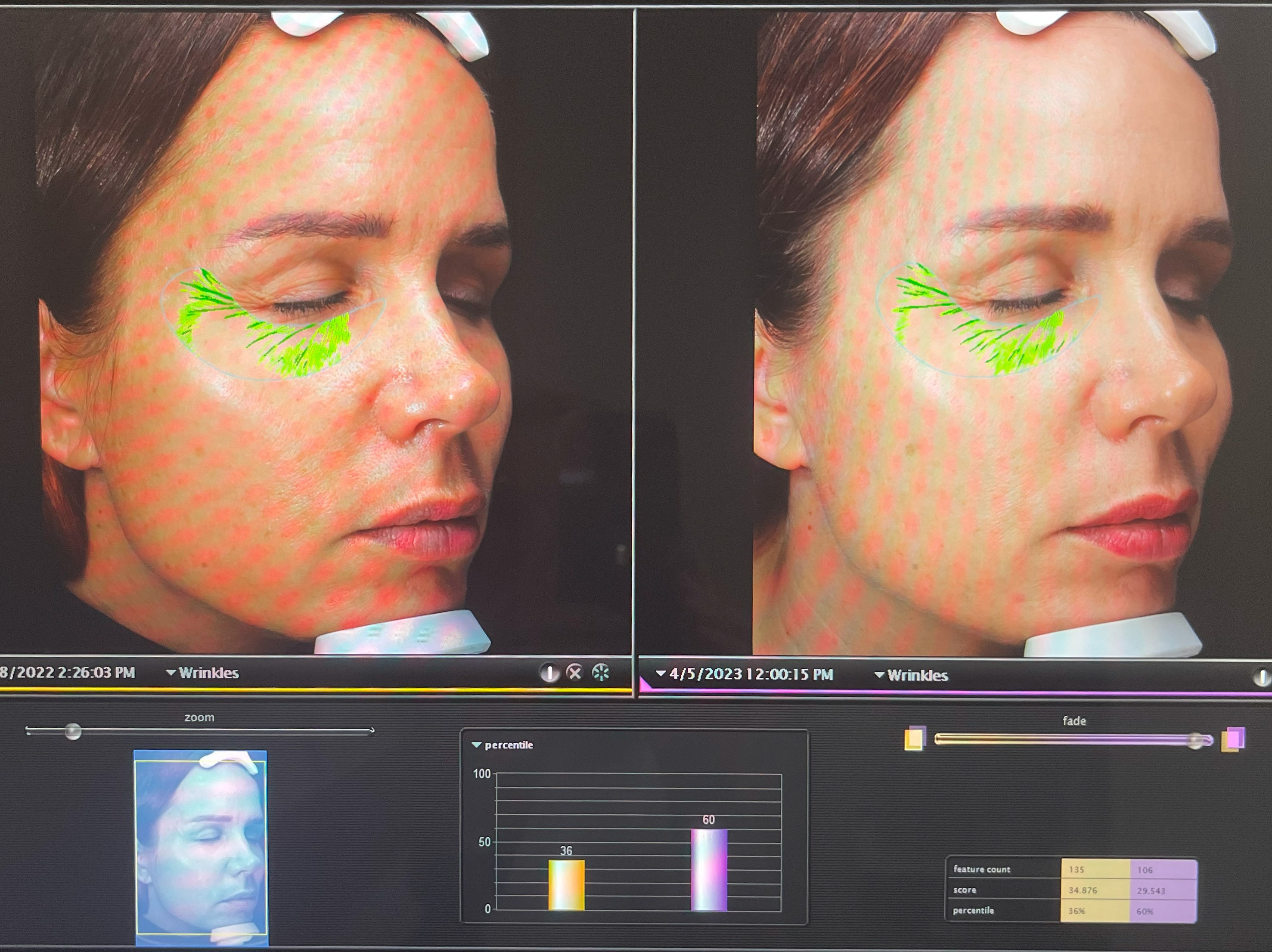Click the split-view circle icon, left panel
The width and height of the screenshot is (1272, 952).
(550, 673)
